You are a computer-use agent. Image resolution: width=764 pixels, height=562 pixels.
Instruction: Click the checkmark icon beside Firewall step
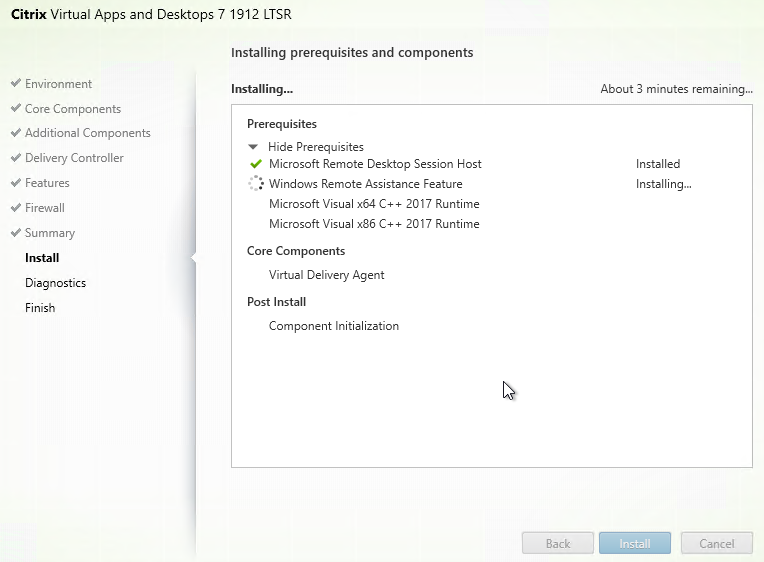click(x=15, y=208)
